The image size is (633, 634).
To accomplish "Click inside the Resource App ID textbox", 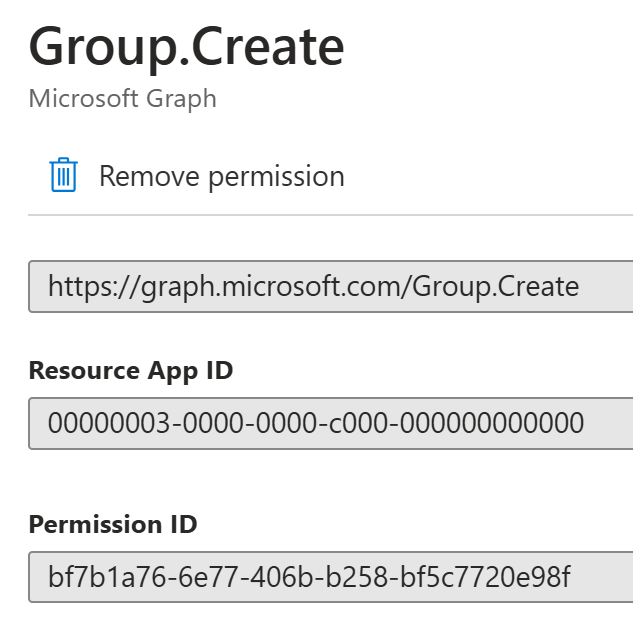I will click(x=331, y=423).
